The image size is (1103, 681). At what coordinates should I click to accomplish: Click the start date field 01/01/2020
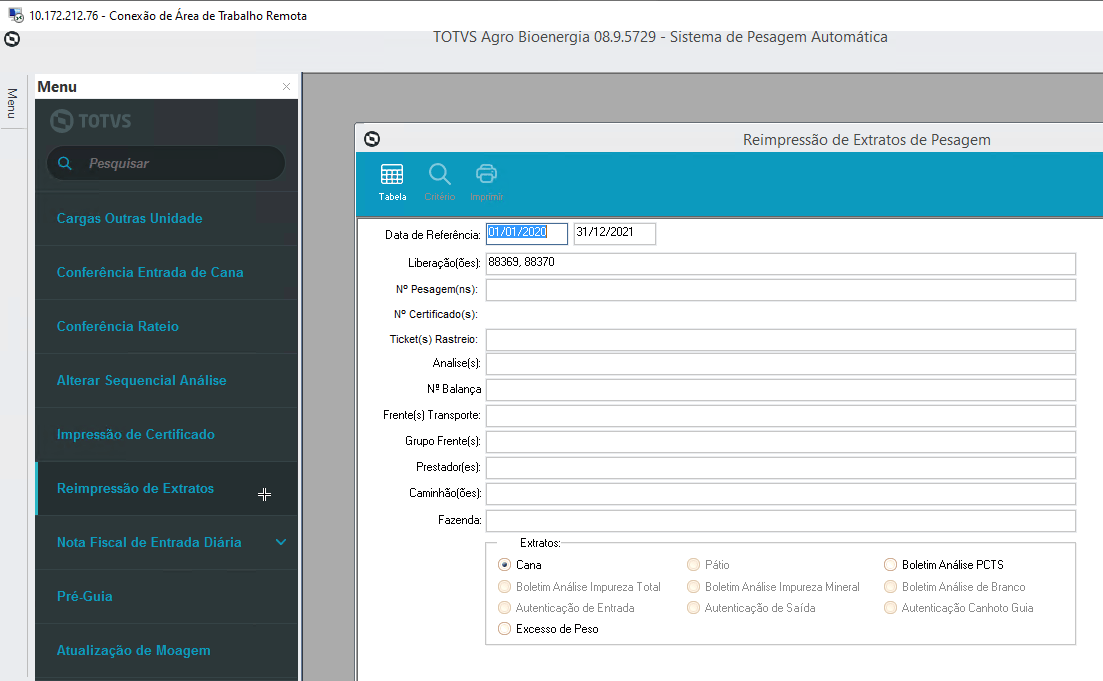526,234
